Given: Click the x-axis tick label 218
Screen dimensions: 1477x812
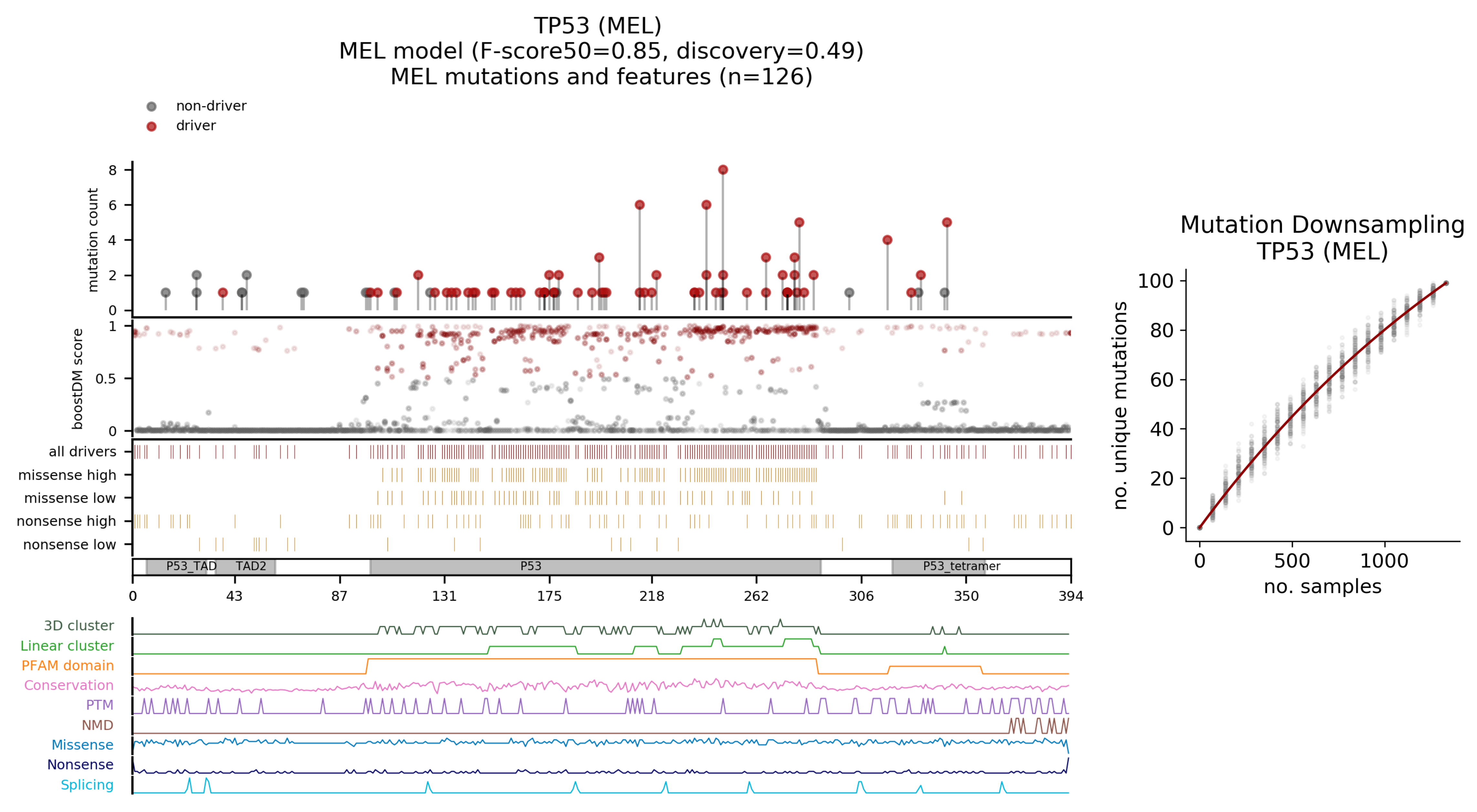Looking at the screenshot, I should 651,596.
